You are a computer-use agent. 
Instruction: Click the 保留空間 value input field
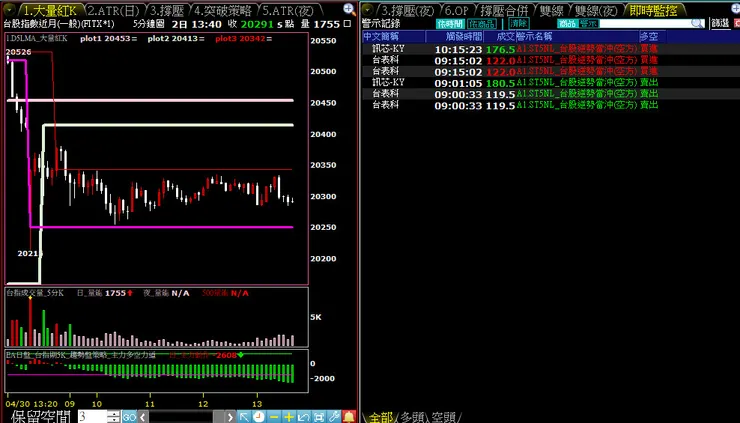point(92,416)
